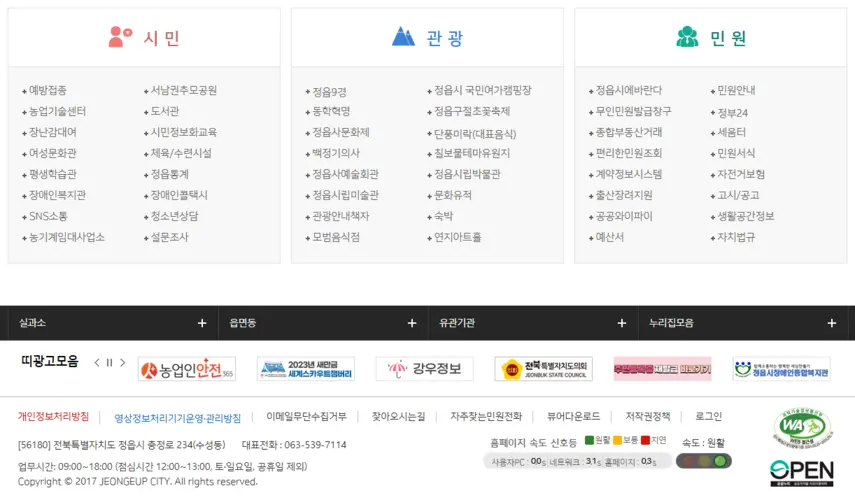This screenshot has width=855, height=500.
Task: Open the 강우정보 umbrella banner
Action: (425, 369)
